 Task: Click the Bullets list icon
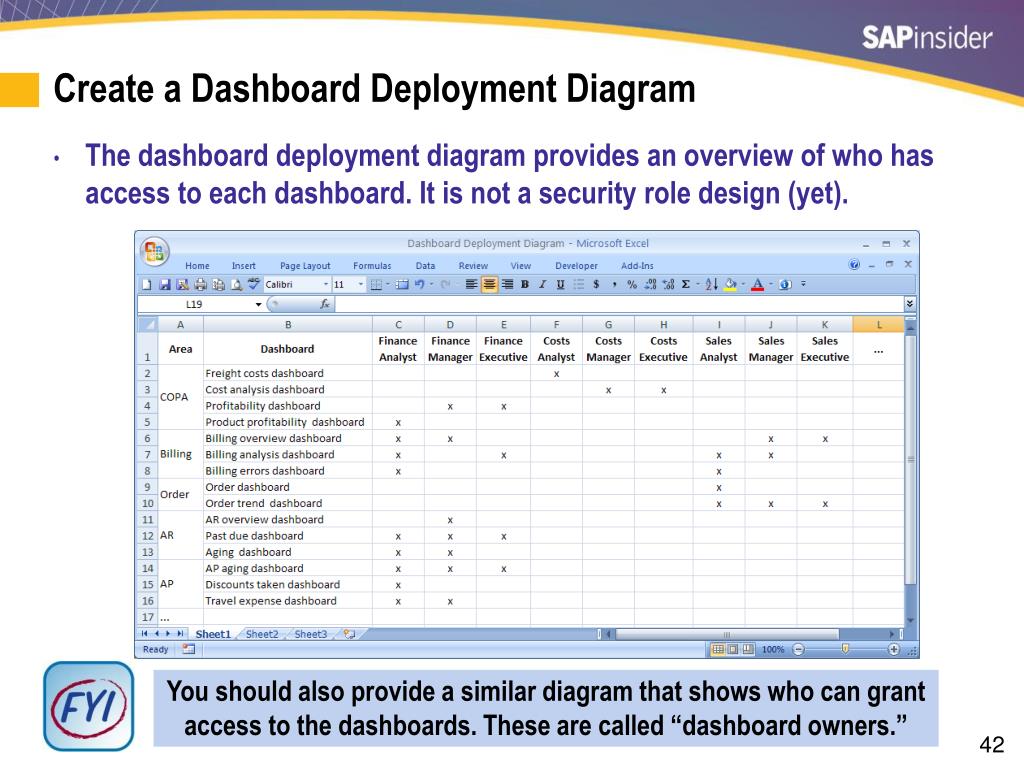[579, 284]
